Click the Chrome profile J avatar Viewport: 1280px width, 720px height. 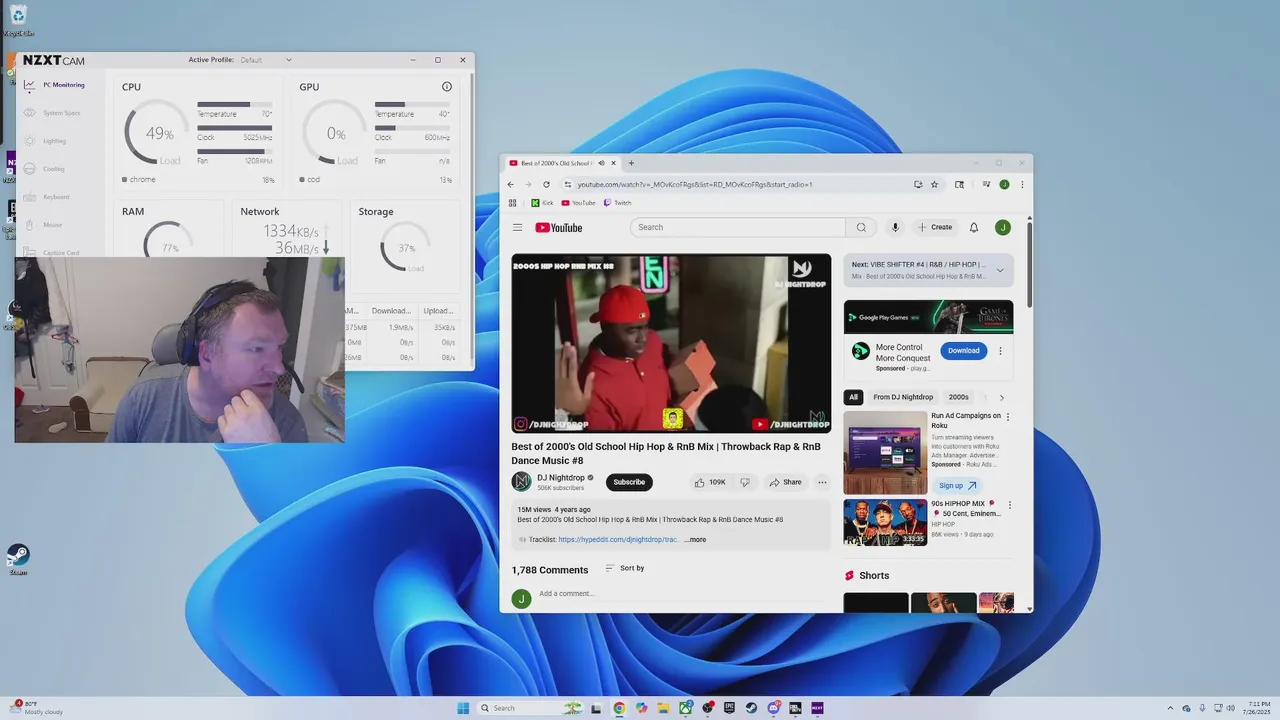click(x=1004, y=184)
